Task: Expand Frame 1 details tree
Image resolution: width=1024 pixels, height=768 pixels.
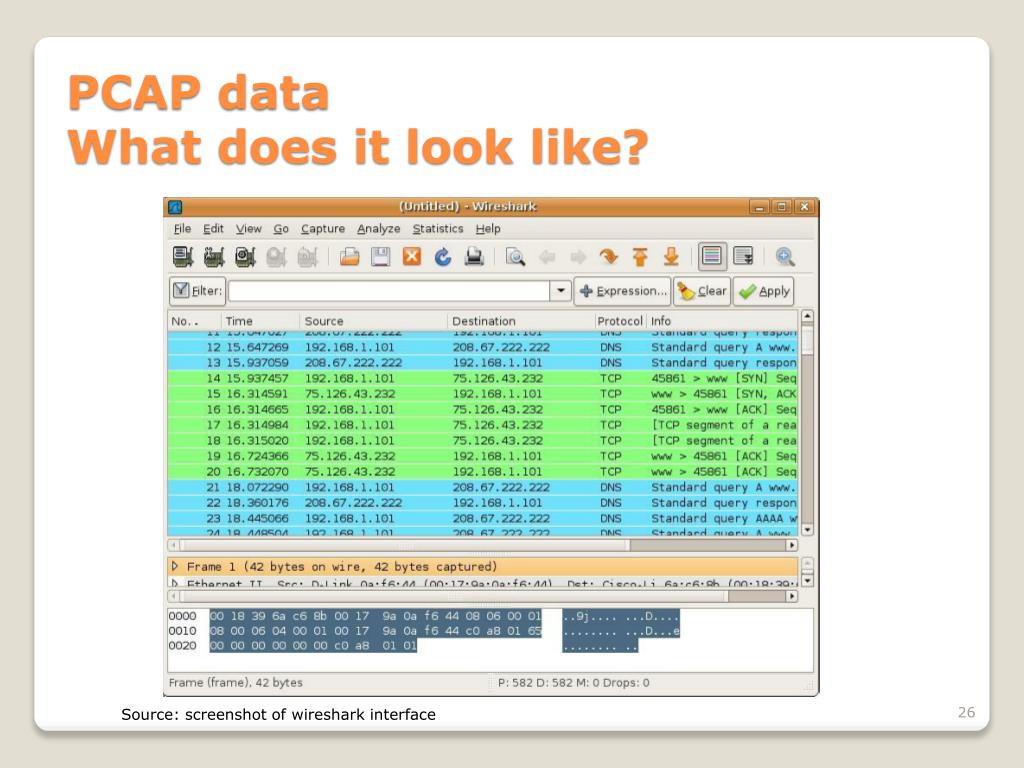Action: pos(175,566)
